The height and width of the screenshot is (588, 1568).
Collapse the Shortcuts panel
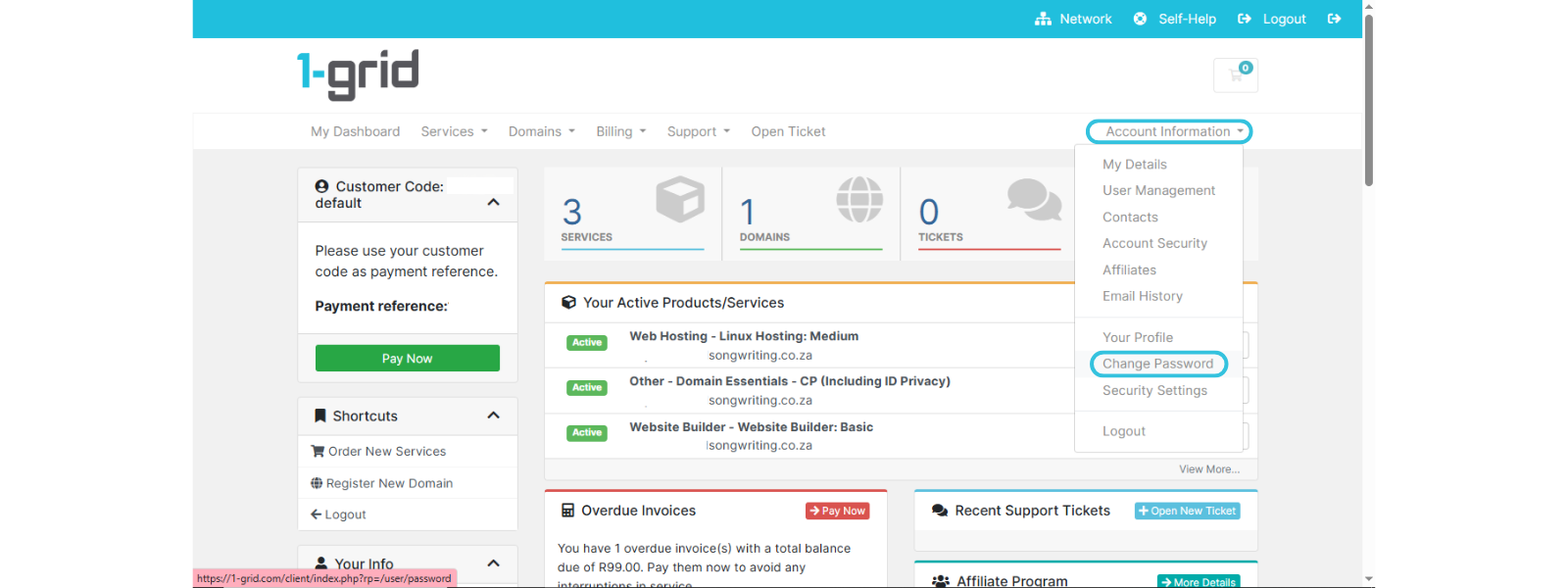(x=493, y=416)
